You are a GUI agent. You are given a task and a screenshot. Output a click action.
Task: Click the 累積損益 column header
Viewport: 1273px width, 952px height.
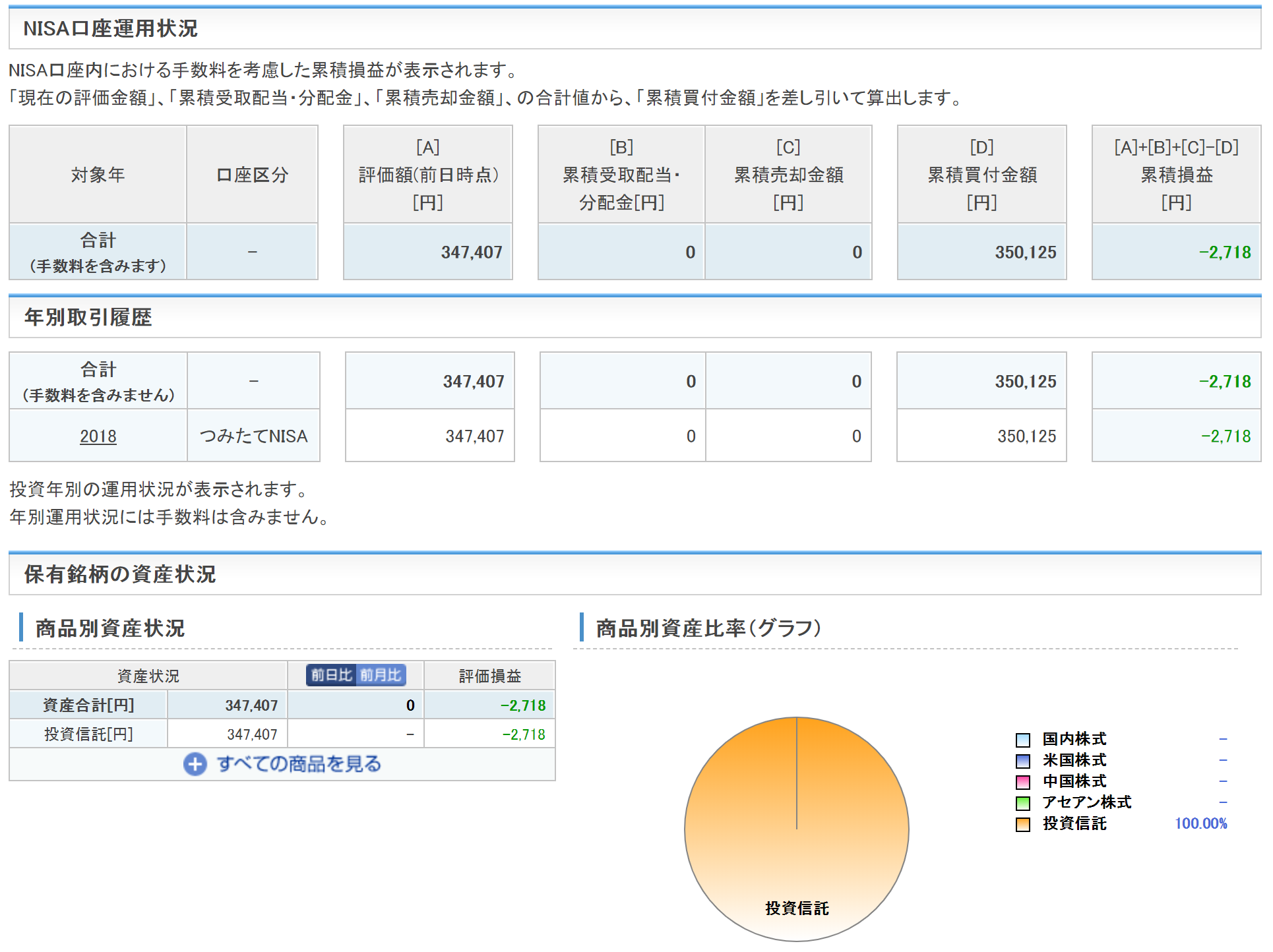pyautogui.click(x=1176, y=175)
